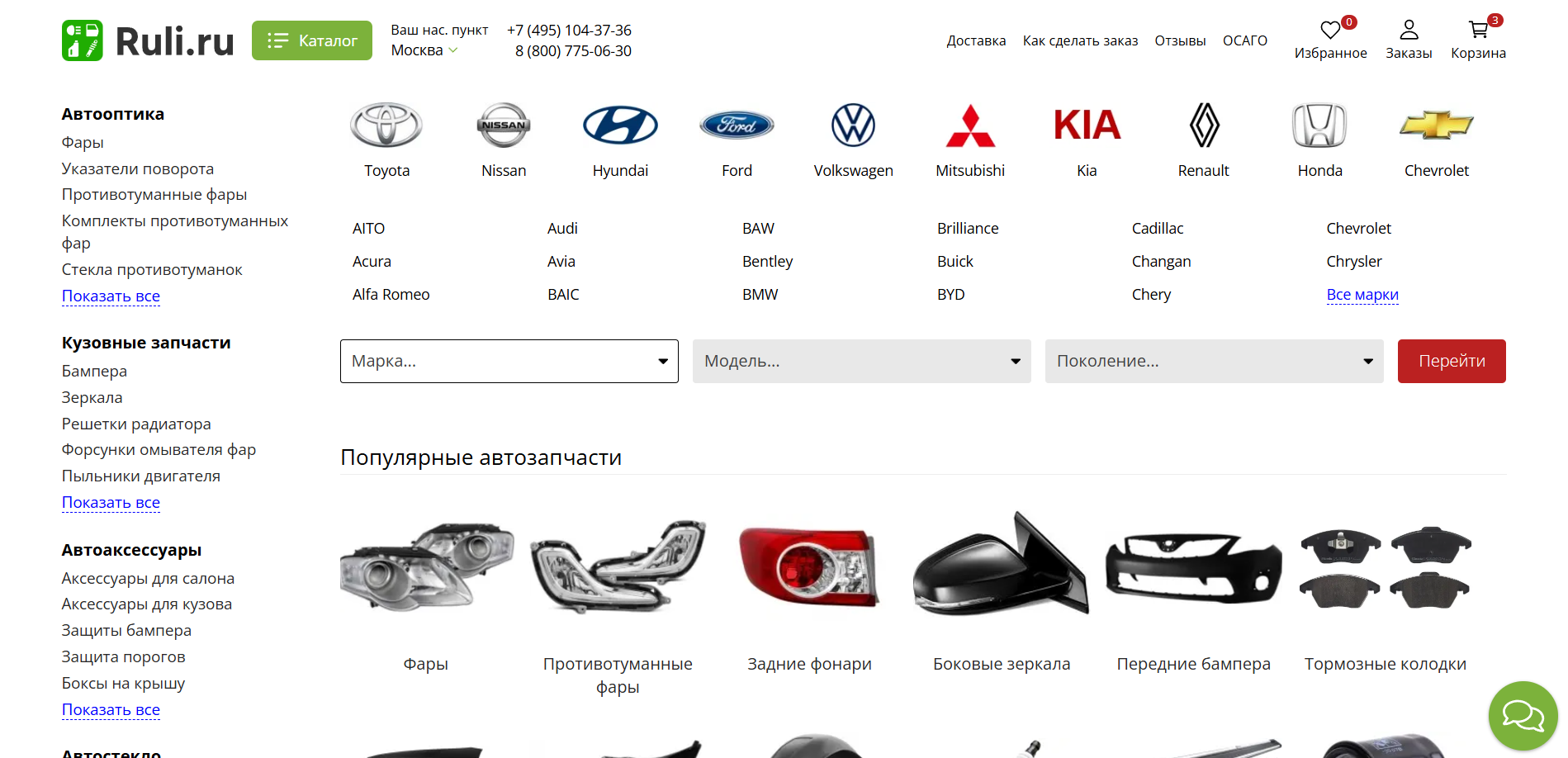Image resolution: width=1568 pixels, height=758 pixels.
Task: Go to Отзывы page
Action: tap(1180, 40)
